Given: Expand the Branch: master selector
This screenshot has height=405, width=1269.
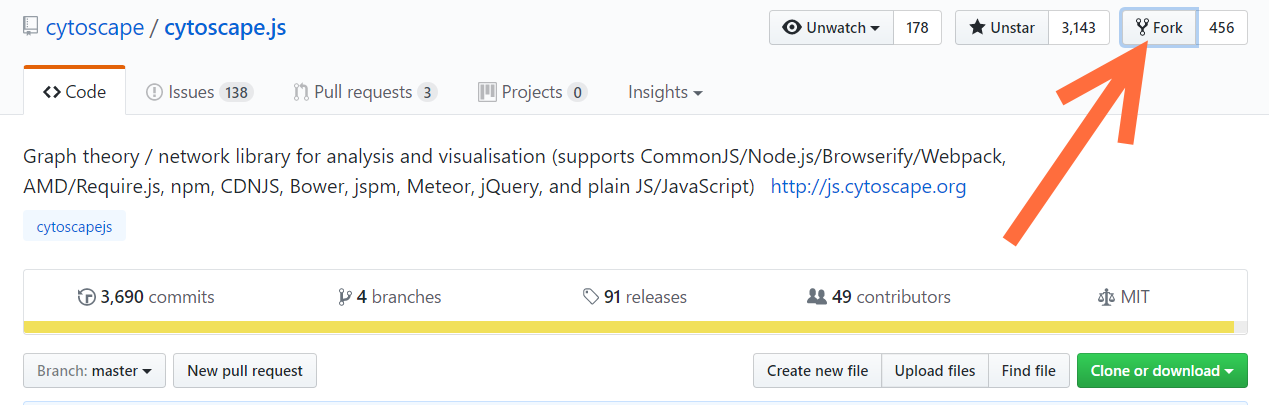Looking at the screenshot, I should [95, 371].
